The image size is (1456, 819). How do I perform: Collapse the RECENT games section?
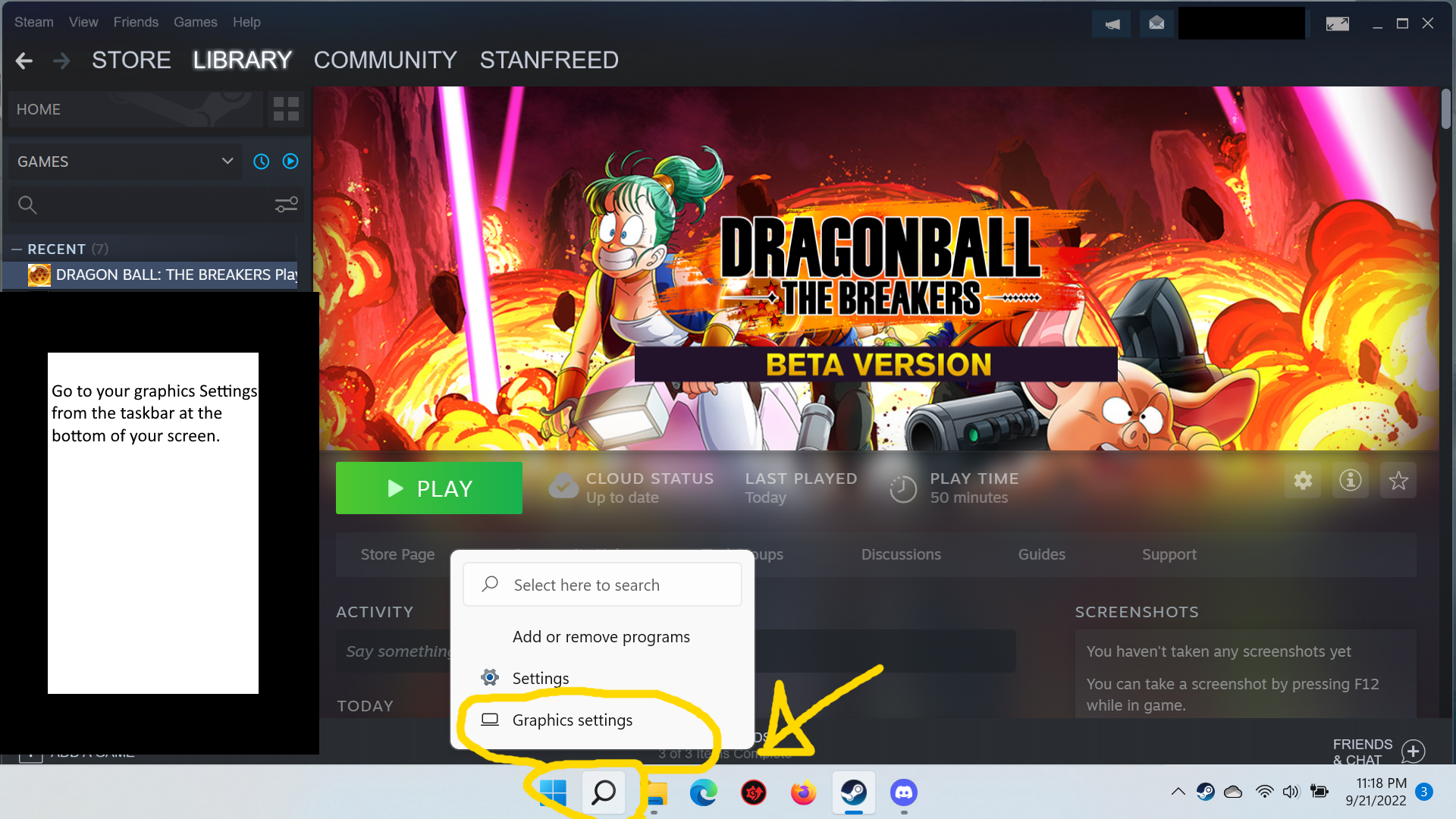17,249
